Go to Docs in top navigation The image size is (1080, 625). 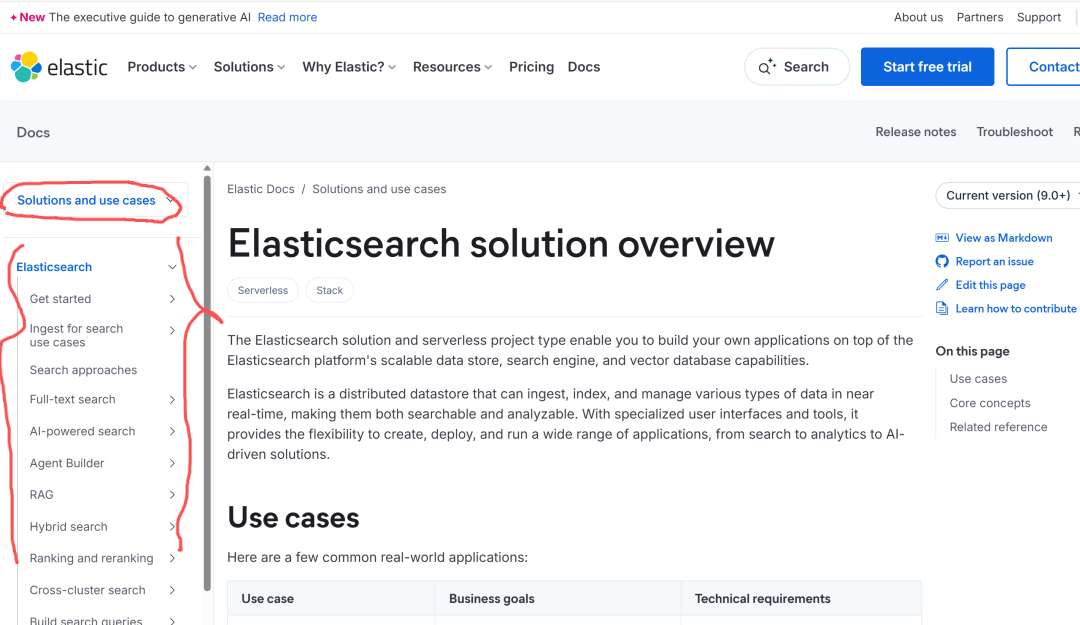tap(583, 67)
